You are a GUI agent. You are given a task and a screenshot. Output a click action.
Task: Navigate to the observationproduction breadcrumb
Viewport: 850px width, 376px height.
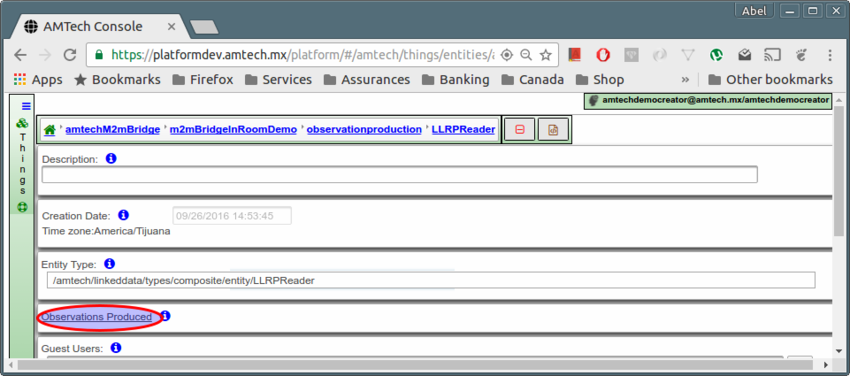(x=364, y=129)
